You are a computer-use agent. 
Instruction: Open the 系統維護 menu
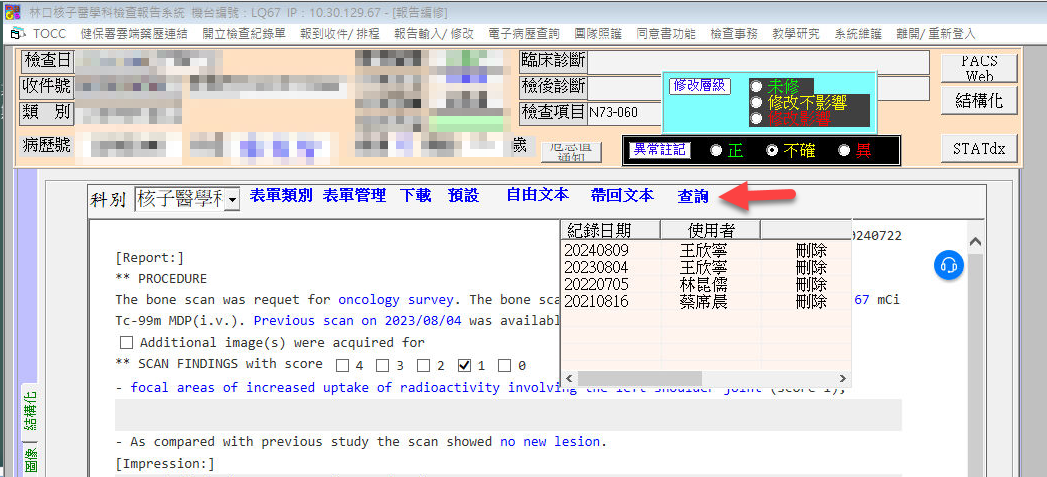858,34
